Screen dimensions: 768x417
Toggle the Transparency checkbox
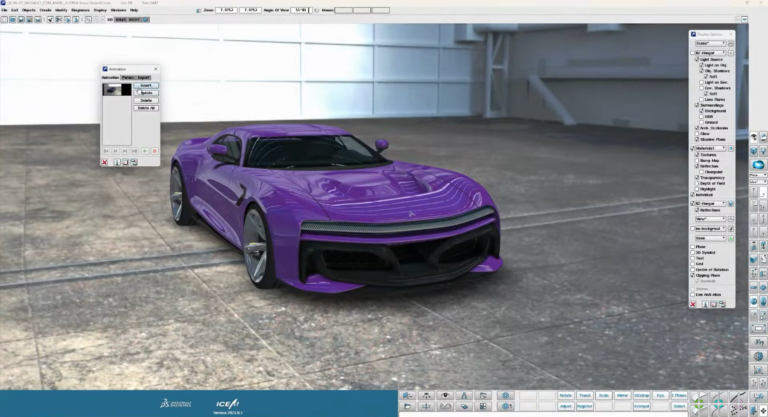[697, 177]
